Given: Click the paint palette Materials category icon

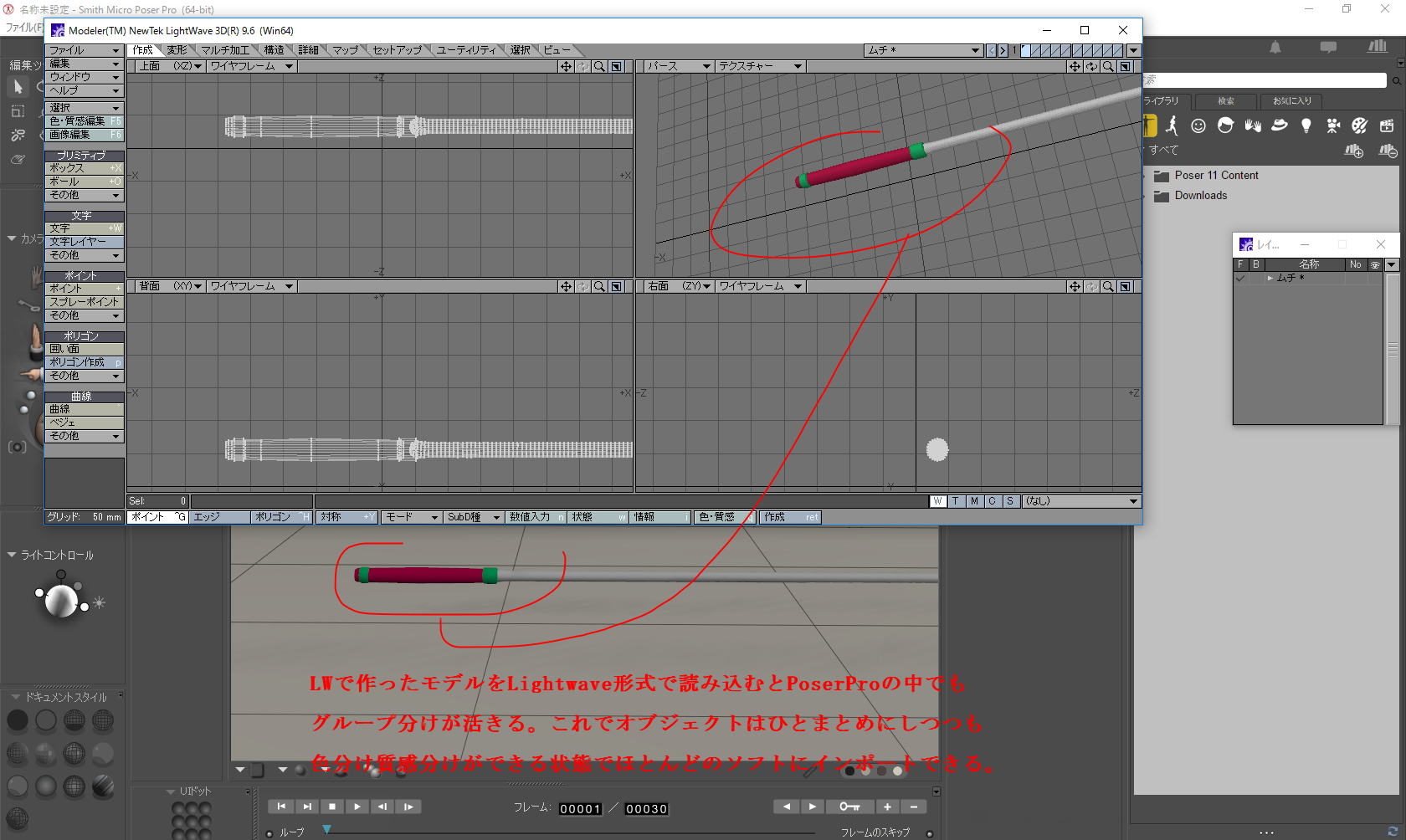Looking at the screenshot, I should click(x=1360, y=125).
